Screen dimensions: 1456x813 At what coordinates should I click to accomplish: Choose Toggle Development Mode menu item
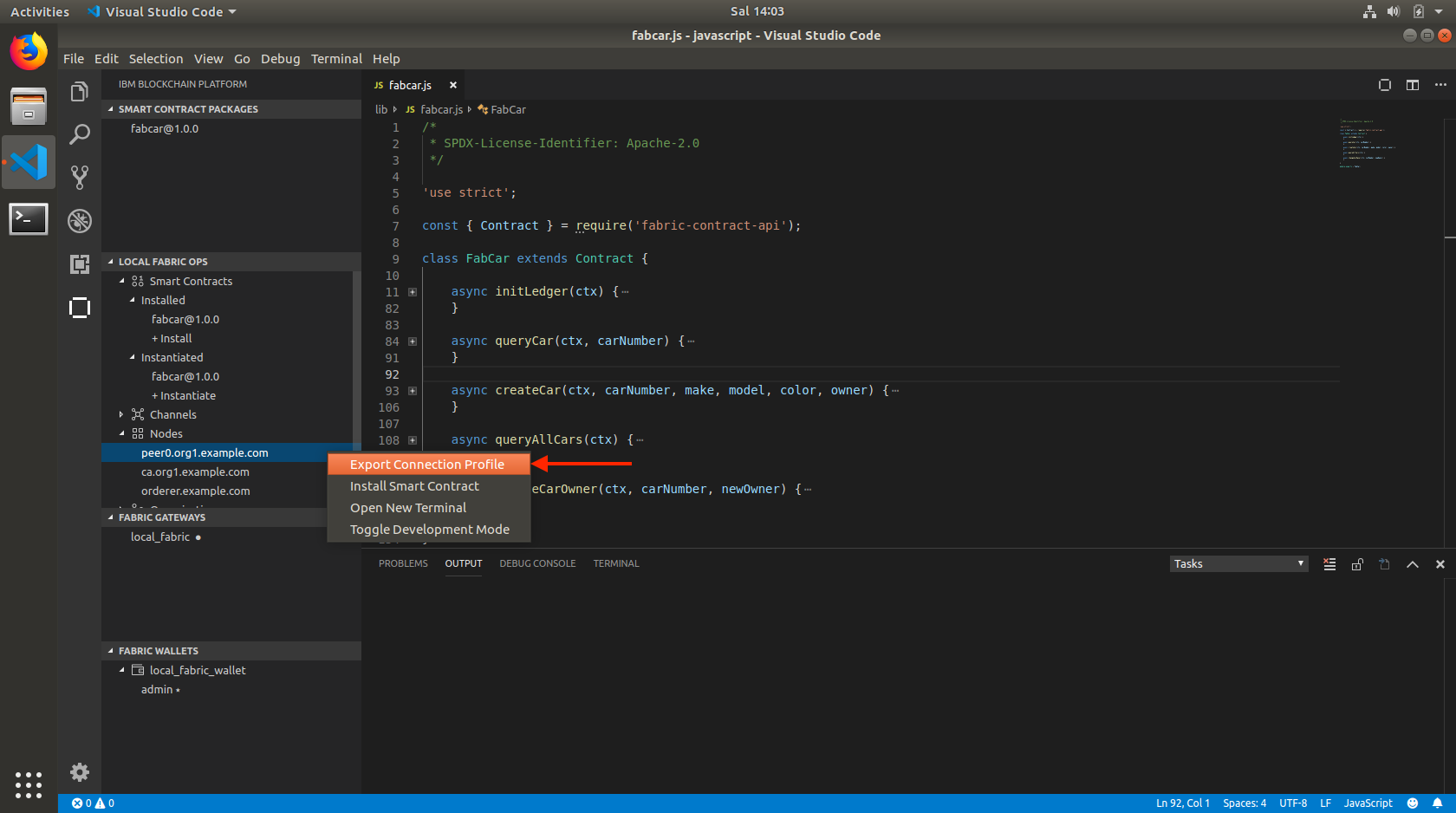click(428, 530)
